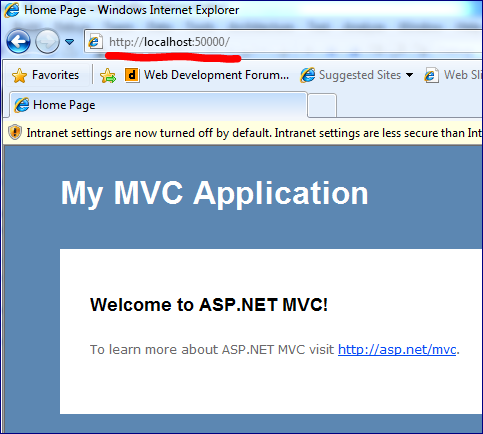Screen dimensions: 483x434
Task: Open a new blank tab
Action: click(x=322, y=106)
